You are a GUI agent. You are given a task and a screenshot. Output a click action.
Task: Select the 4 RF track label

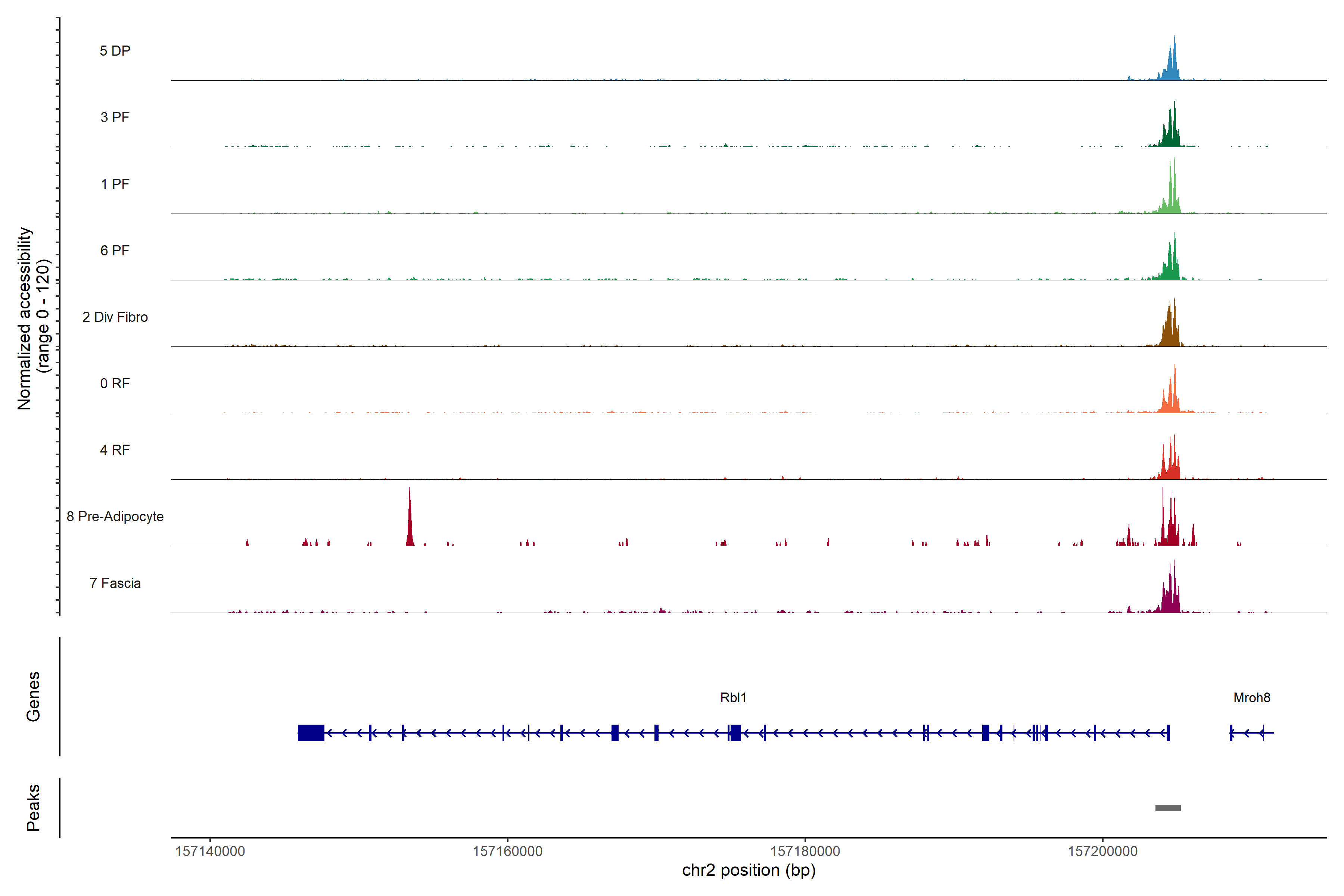pyautogui.click(x=115, y=450)
